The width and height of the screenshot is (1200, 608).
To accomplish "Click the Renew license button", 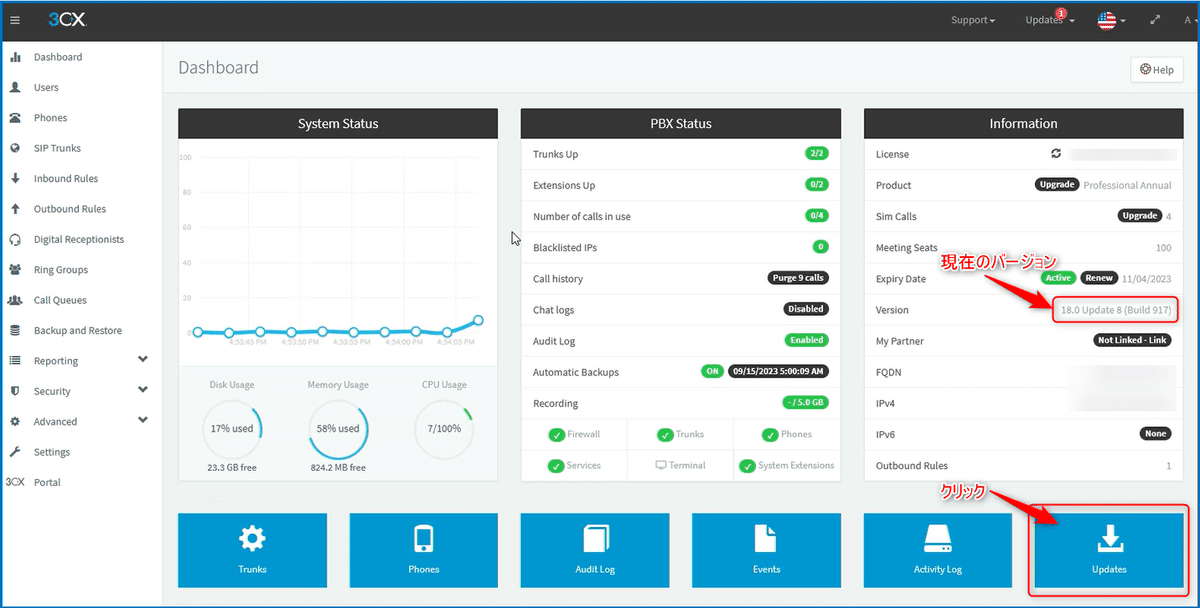I will click(1098, 278).
